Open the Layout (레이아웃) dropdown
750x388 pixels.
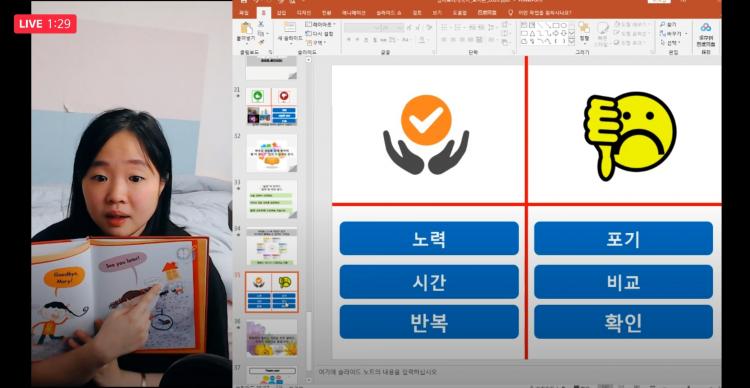(x=320, y=24)
